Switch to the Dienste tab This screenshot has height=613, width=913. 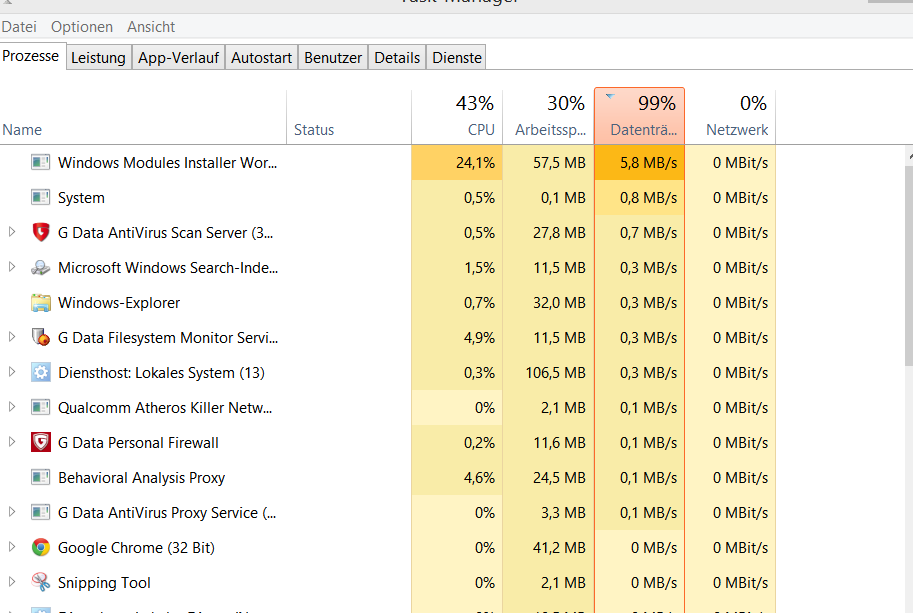[457, 58]
